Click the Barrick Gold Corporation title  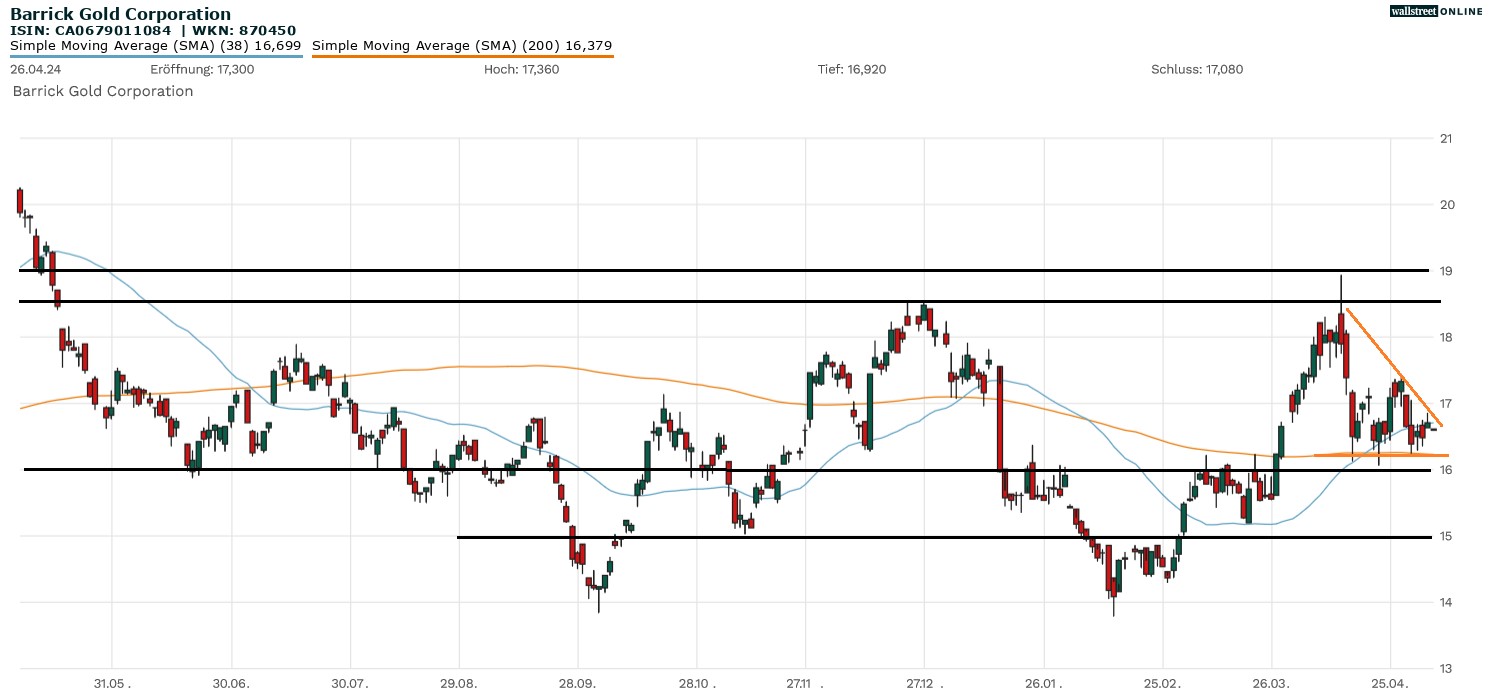120,14
